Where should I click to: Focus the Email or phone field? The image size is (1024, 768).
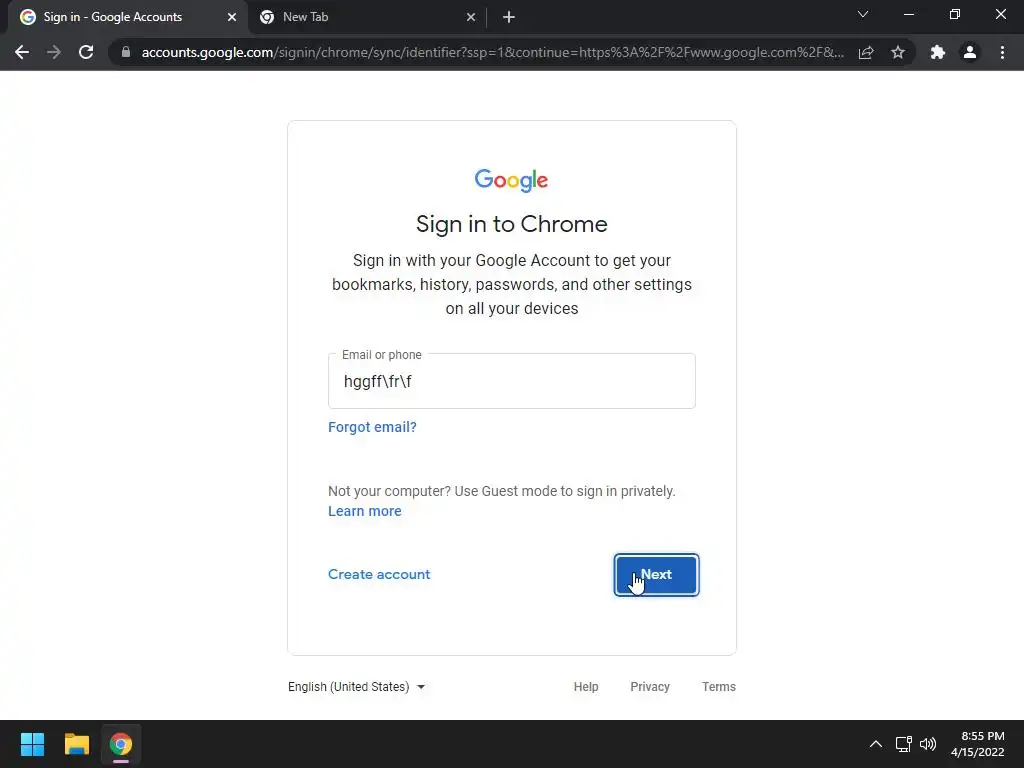(x=512, y=381)
